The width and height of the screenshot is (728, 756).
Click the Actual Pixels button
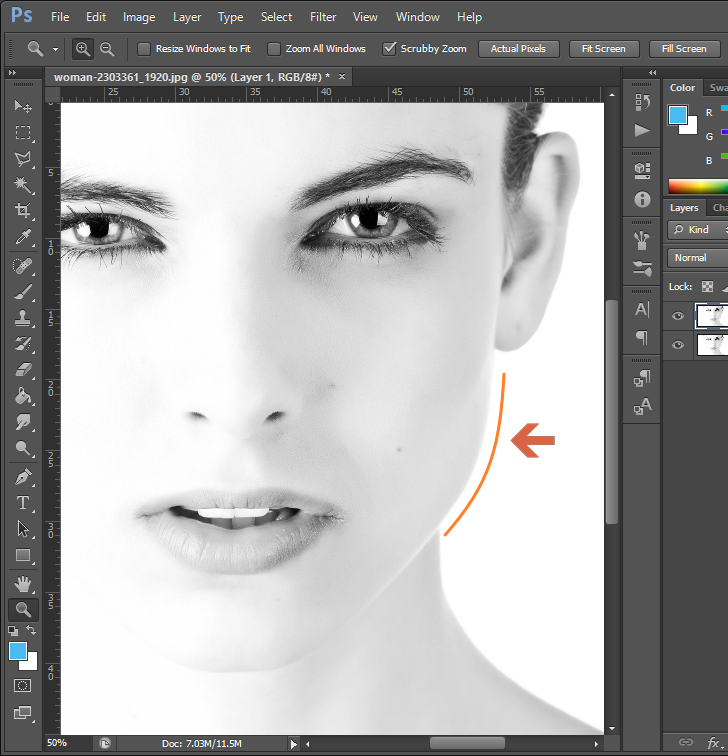point(519,49)
